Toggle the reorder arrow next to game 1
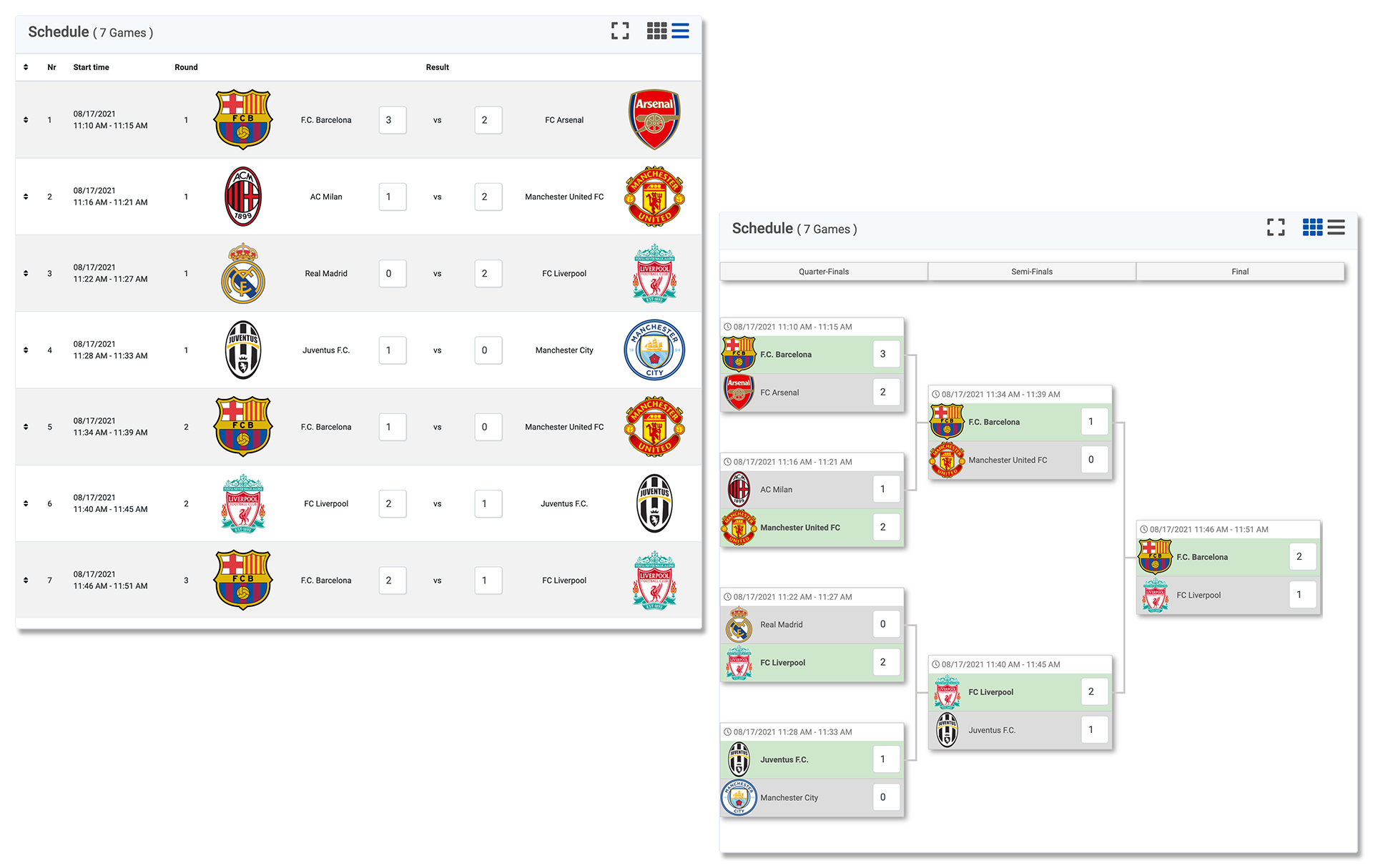Image resolution: width=1373 pixels, height=868 pixels. [x=26, y=119]
